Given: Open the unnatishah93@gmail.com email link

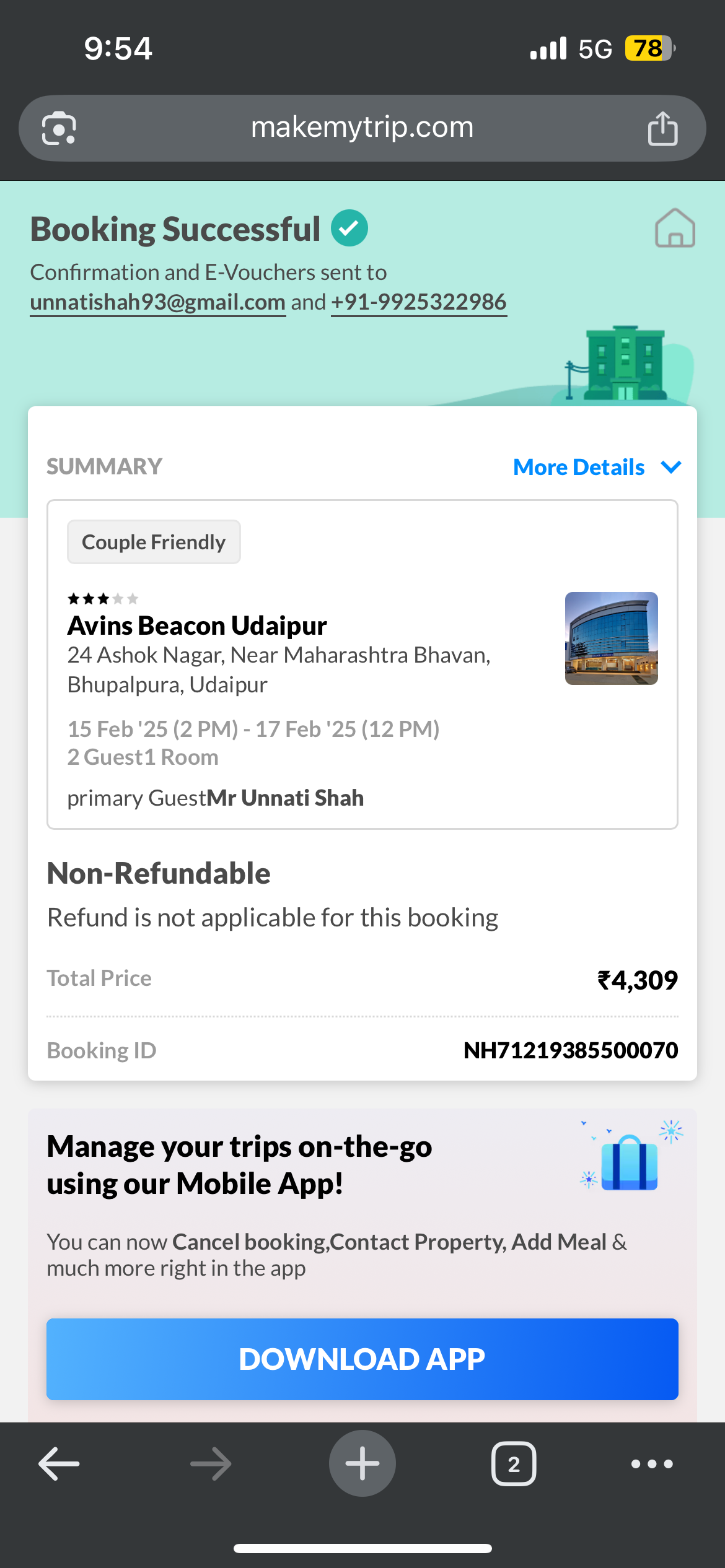Looking at the screenshot, I should click(158, 302).
